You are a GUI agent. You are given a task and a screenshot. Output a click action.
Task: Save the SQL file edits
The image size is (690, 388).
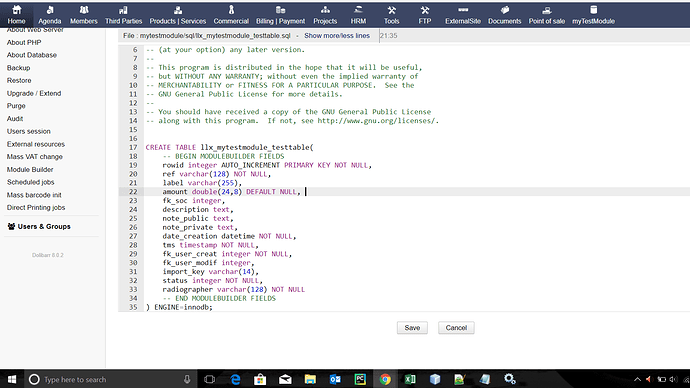[x=412, y=328]
